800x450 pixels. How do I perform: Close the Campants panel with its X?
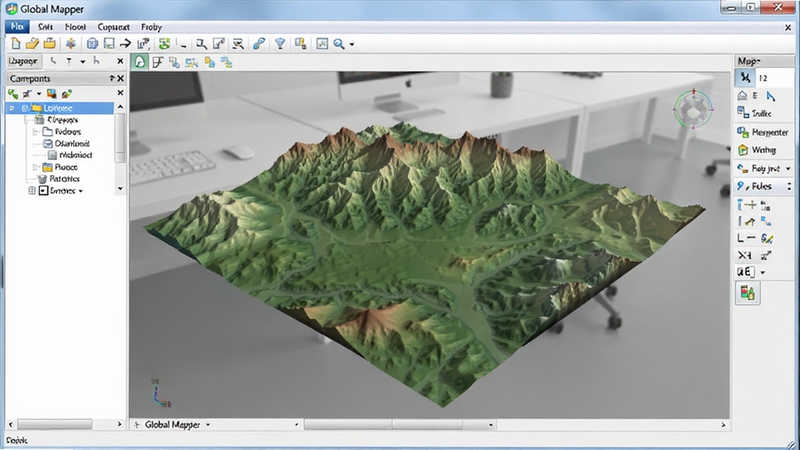120,79
